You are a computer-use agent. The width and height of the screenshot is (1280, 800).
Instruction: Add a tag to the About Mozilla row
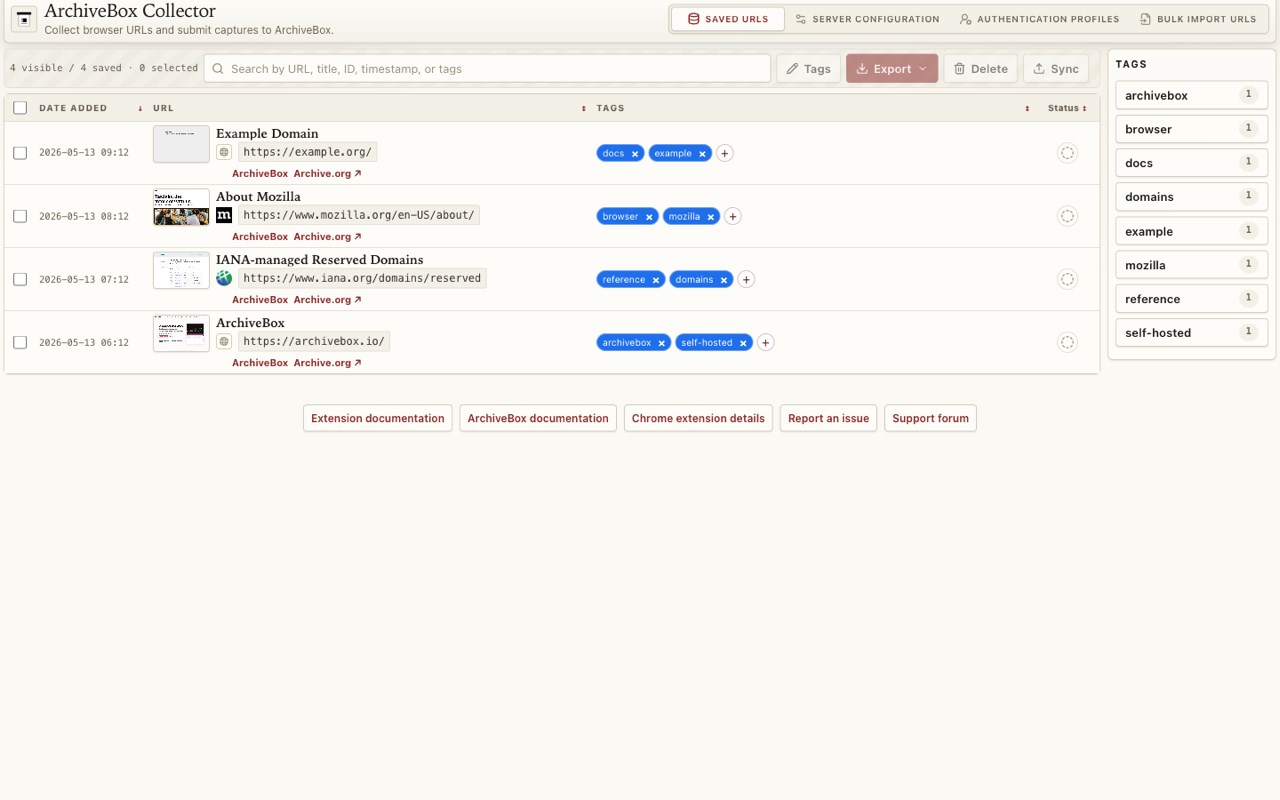tap(733, 216)
